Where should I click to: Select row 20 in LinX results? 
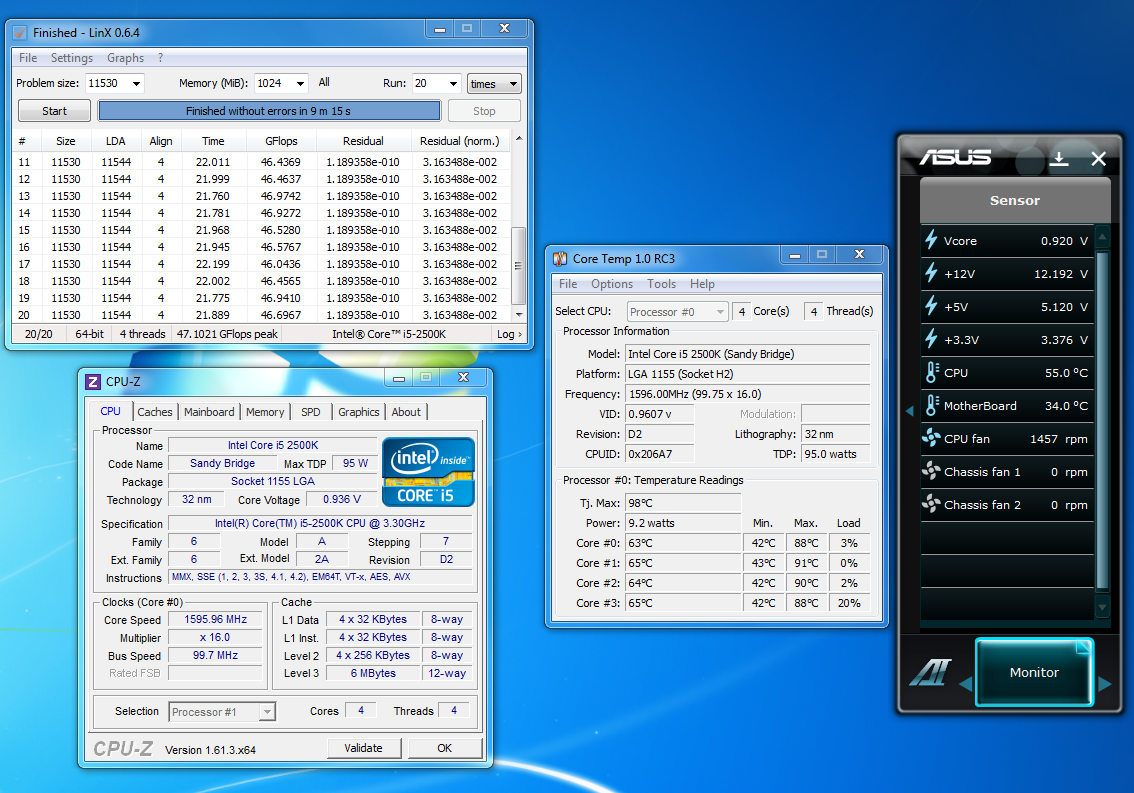[262, 315]
